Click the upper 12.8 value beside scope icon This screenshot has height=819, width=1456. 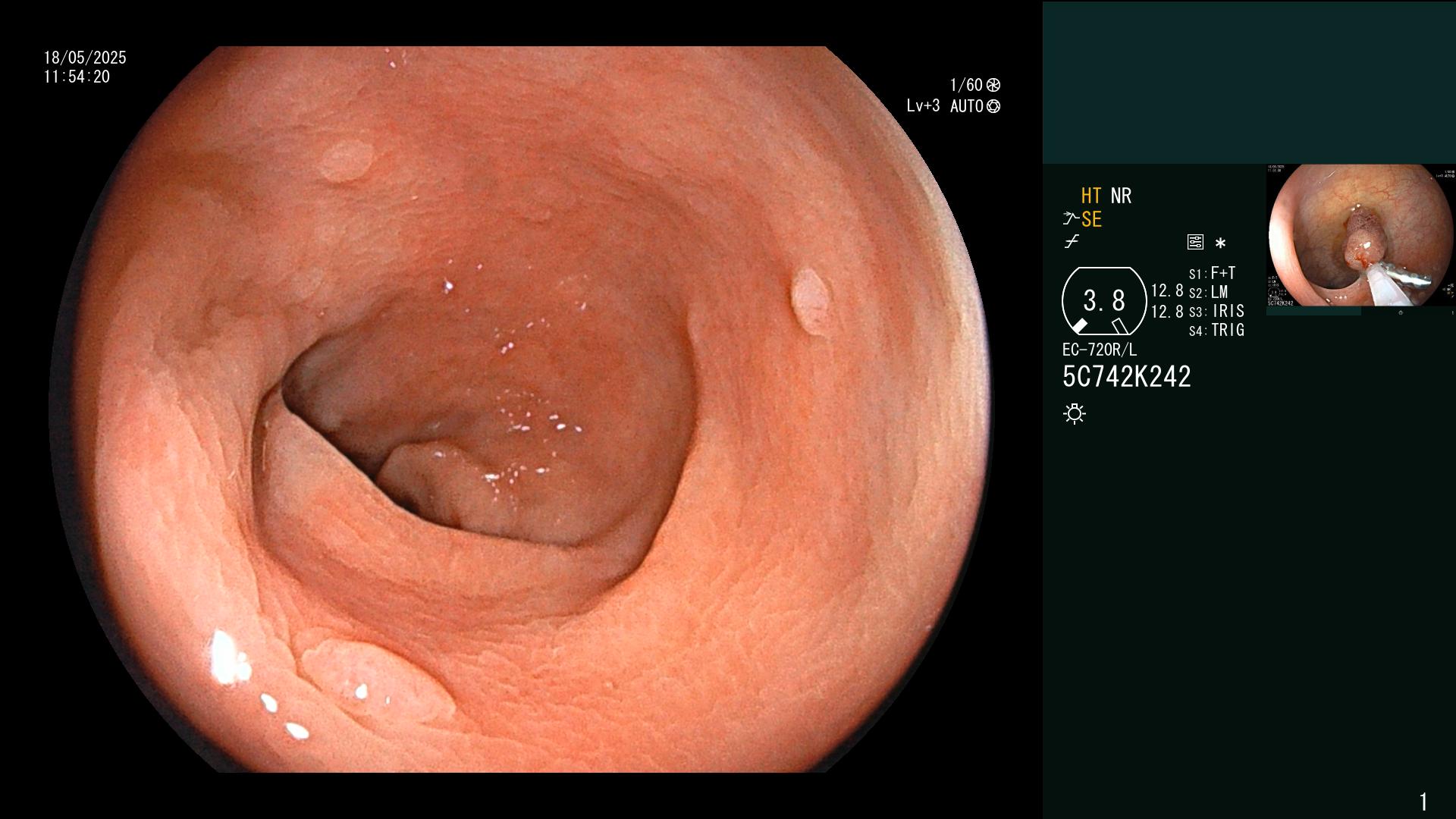pyautogui.click(x=1167, y=290)
